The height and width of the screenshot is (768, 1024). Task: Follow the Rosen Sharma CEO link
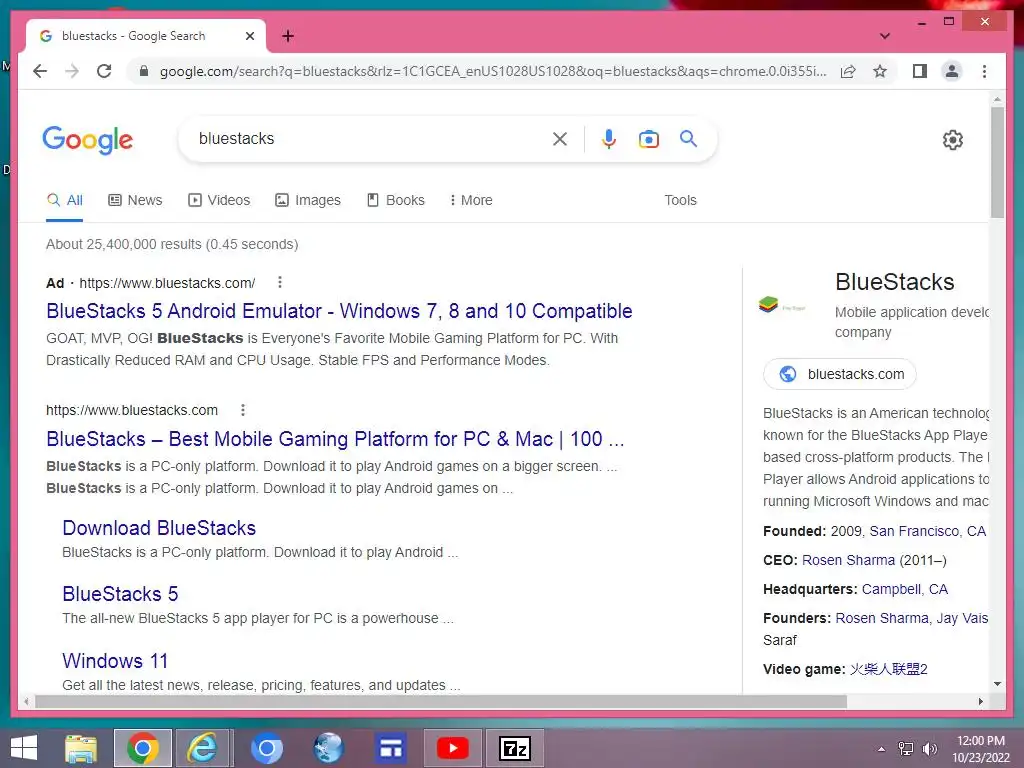848,560
